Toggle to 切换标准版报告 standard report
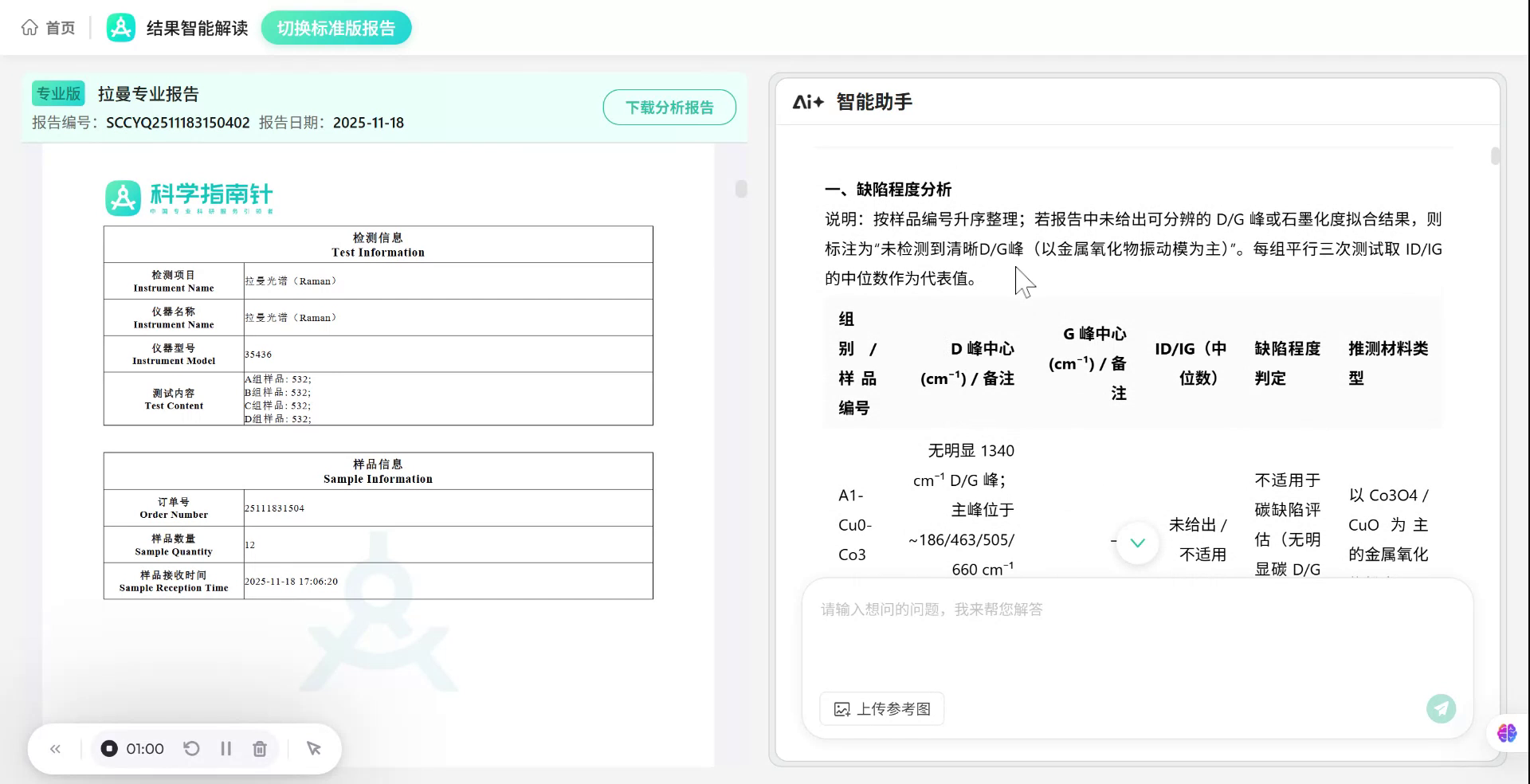 pos(335,26)
